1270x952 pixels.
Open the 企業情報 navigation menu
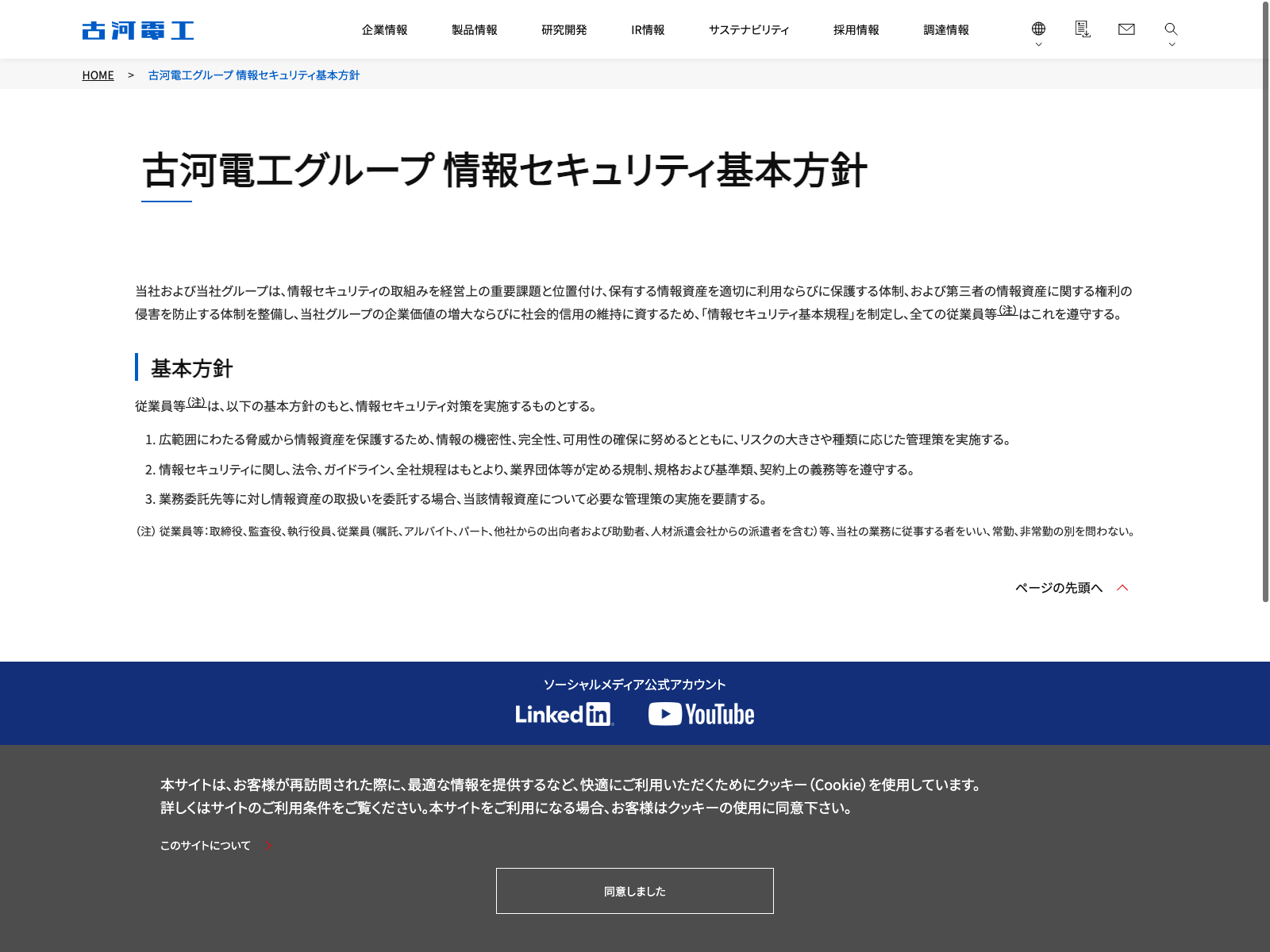384,30
